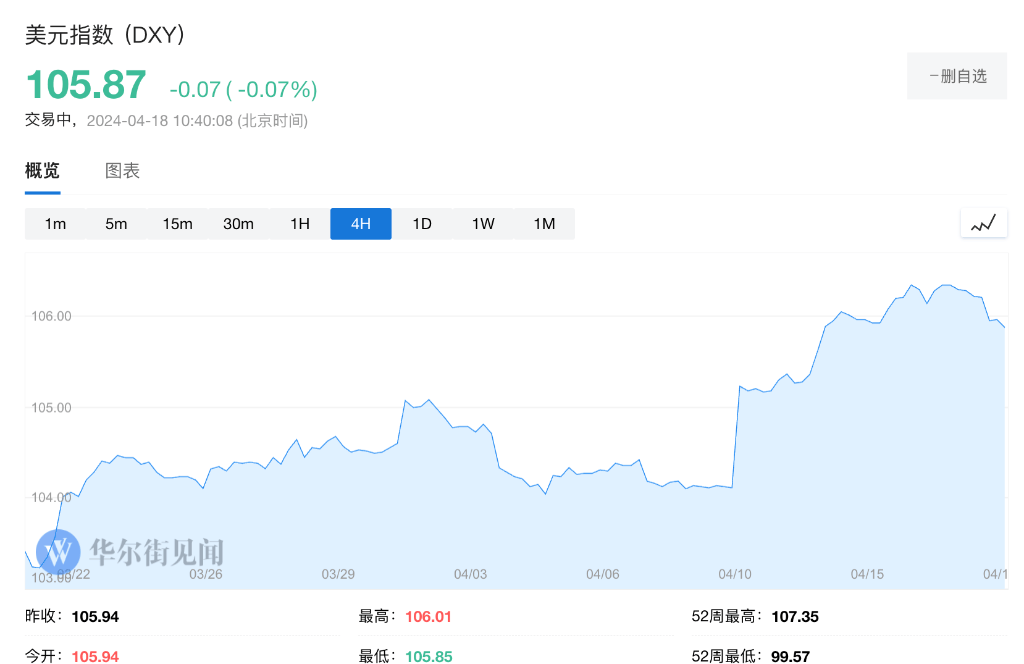Click the 交易中 trading status text

(x=48, y=120)
